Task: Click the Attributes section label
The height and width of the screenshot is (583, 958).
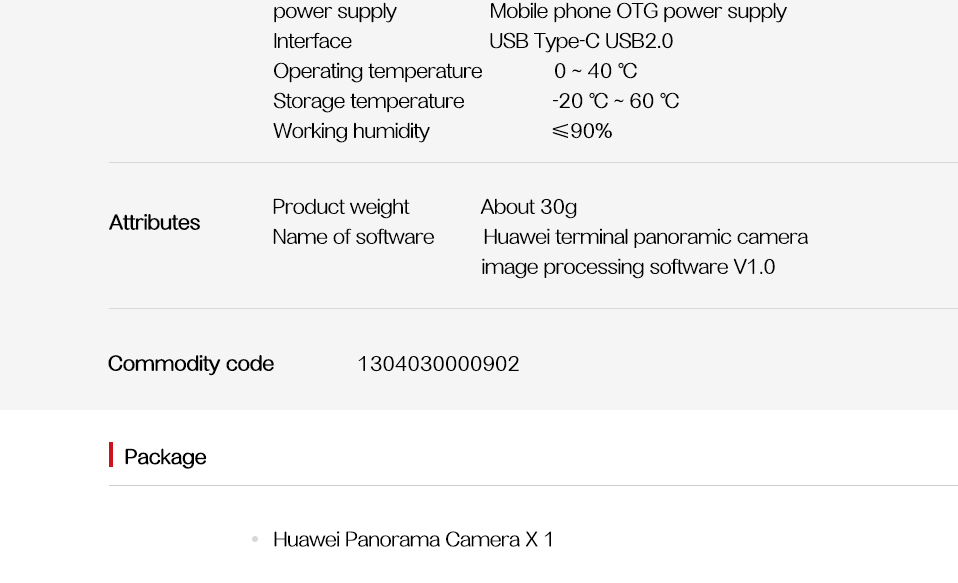Action: (155, 222)
